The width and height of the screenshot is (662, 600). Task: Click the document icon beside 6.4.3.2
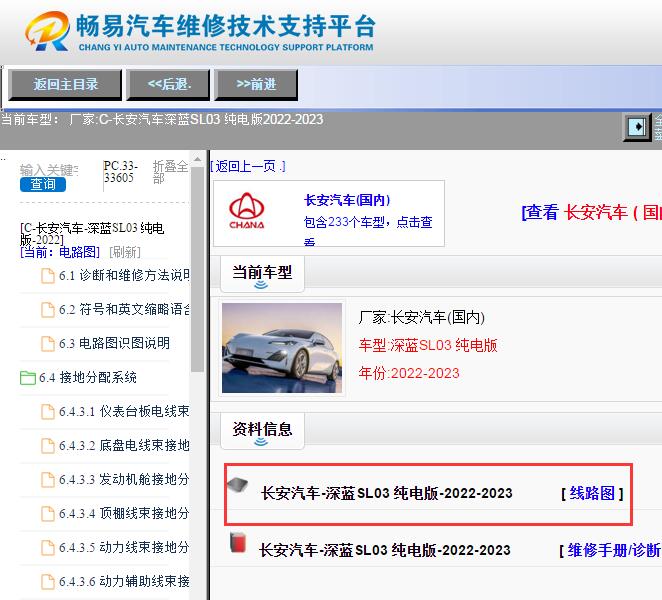pyautogui.click(x=48, y=445)
